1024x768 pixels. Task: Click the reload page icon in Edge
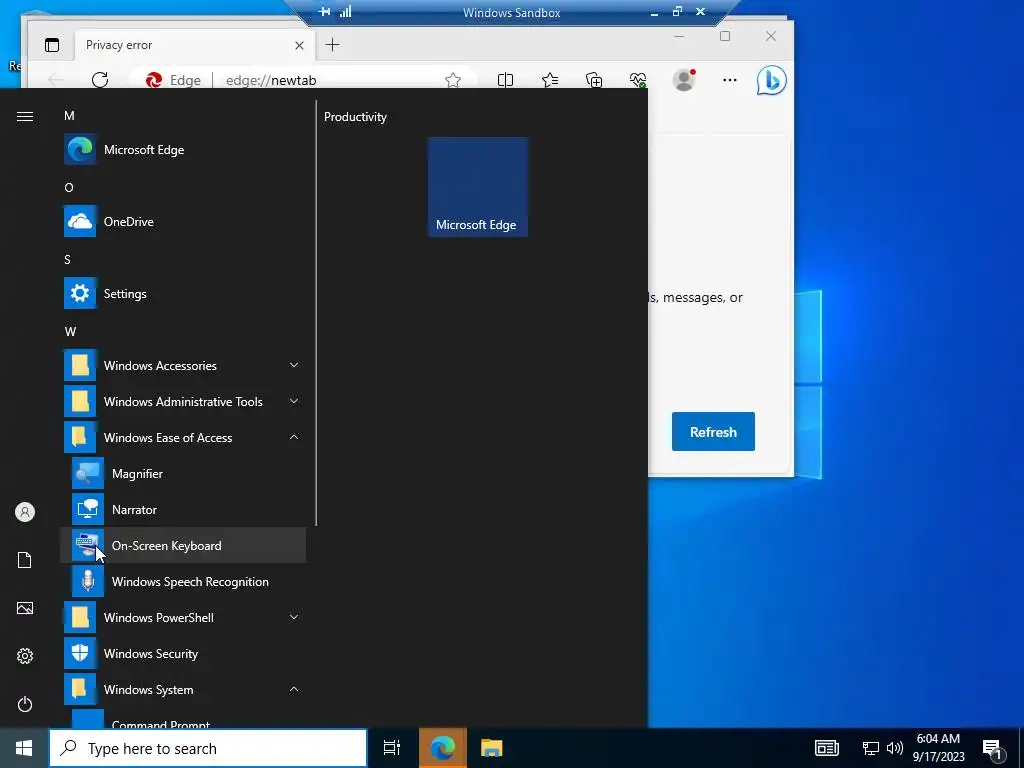point(100,80)
